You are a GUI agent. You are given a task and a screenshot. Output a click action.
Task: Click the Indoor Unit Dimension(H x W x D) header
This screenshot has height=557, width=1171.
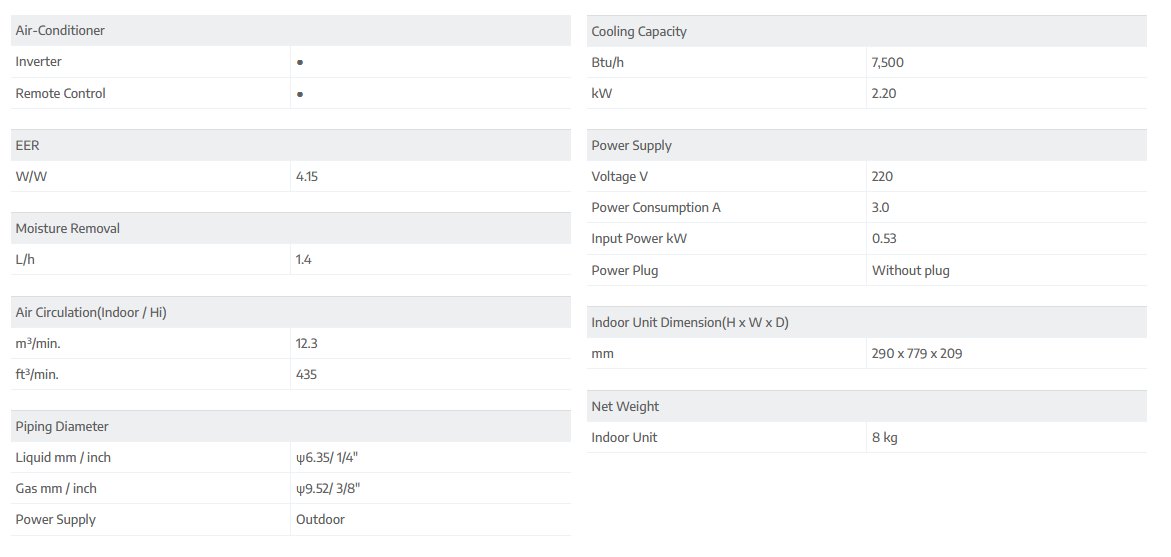690,323
